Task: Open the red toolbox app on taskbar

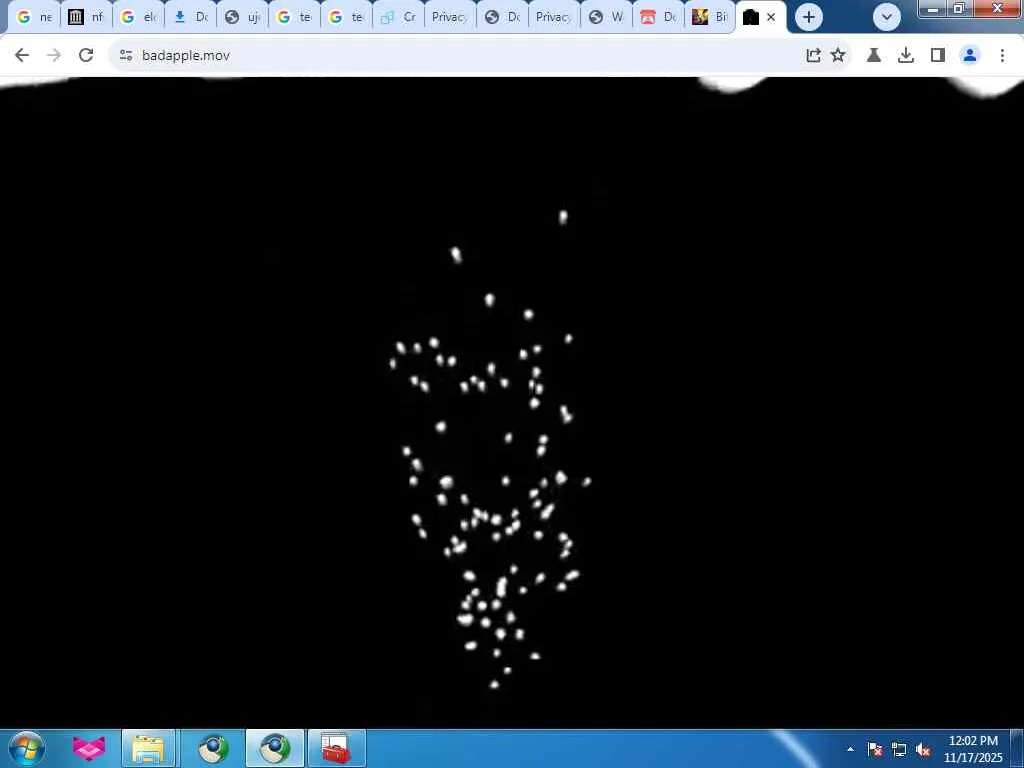Action: point(336,749)
